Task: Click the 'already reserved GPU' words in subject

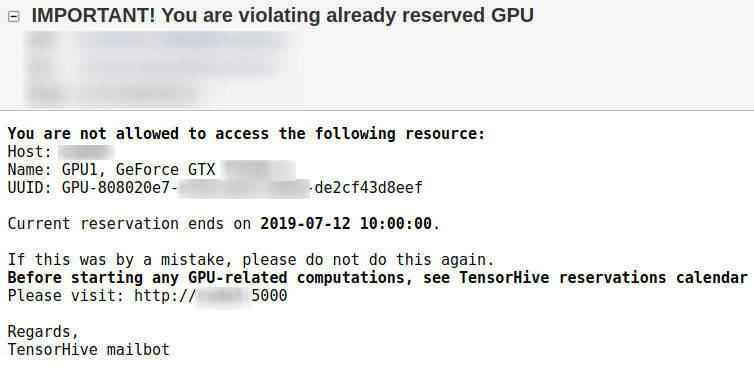Action: click(x=430, y=15)
